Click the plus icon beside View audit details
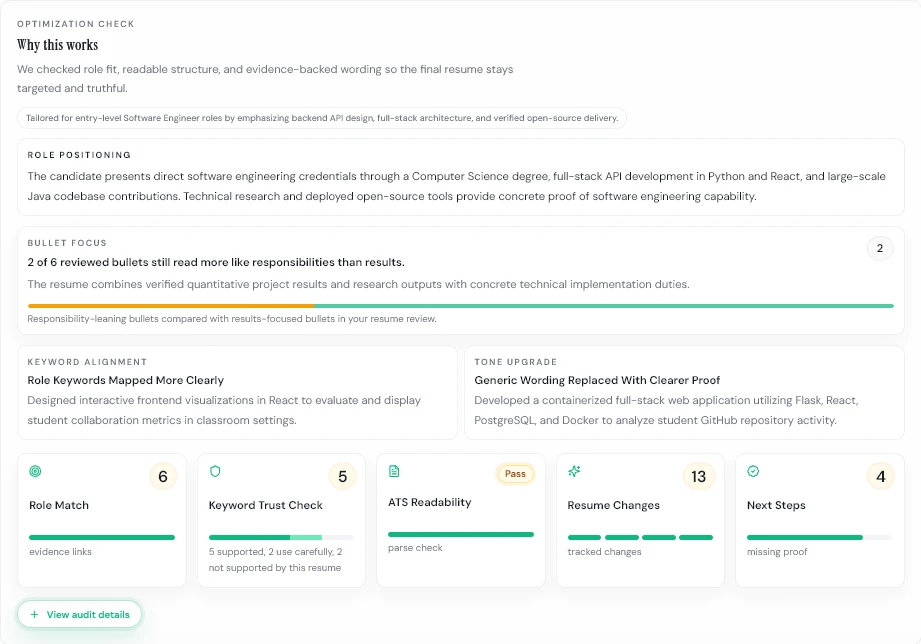Viewport: 921px width, 644px height. click(34, 615)
